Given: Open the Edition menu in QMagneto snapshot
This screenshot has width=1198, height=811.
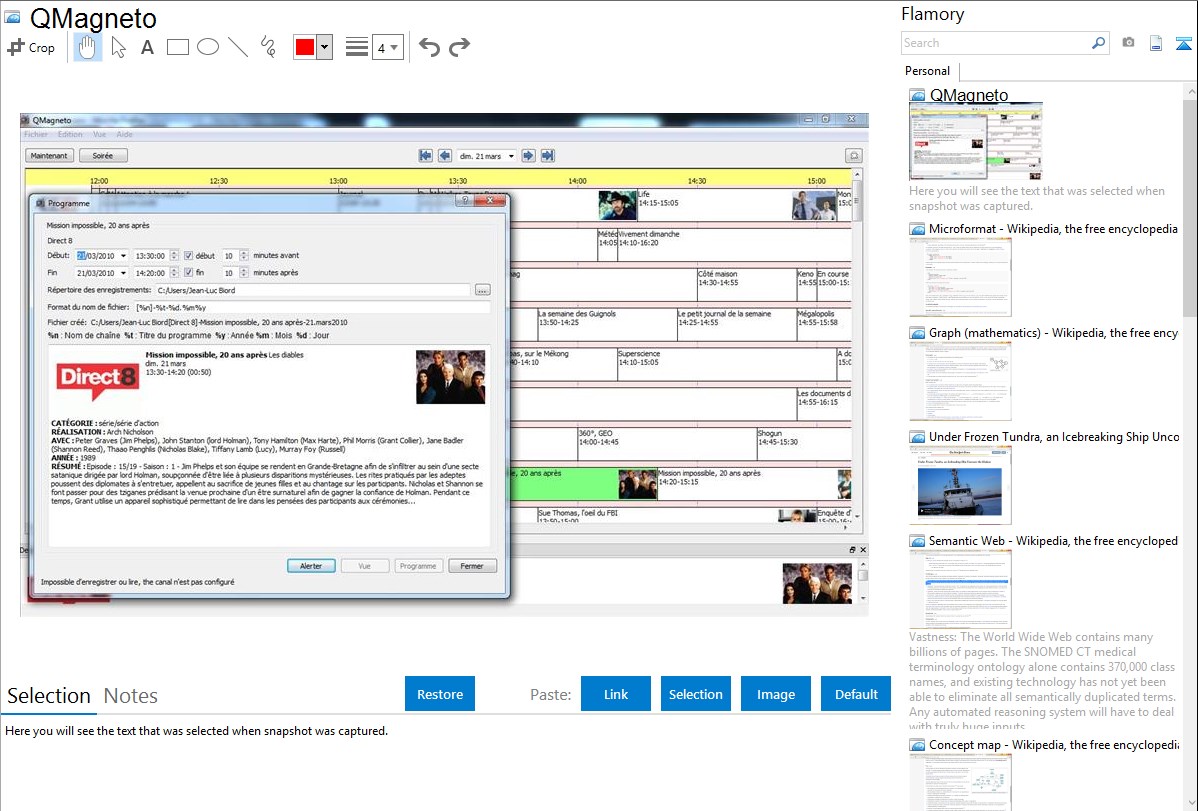Looking at the screenshot, I should coord(70,135).
